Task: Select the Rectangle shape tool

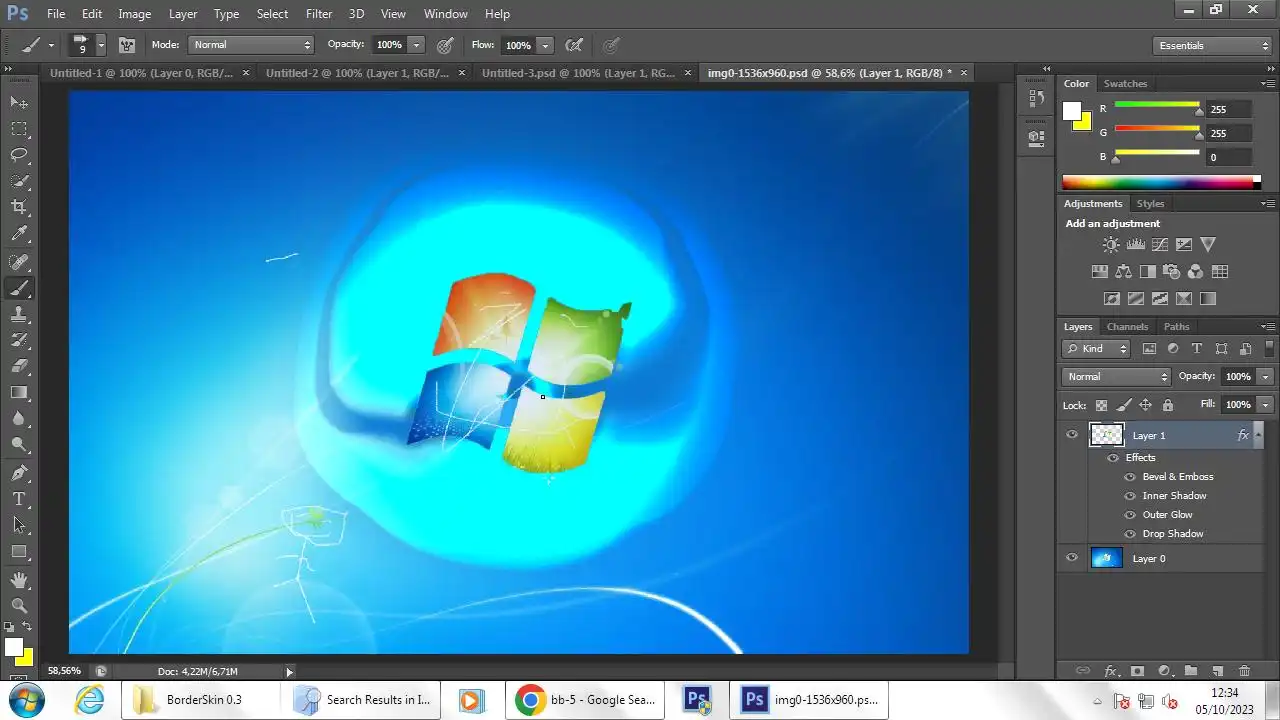Action: 19,551
